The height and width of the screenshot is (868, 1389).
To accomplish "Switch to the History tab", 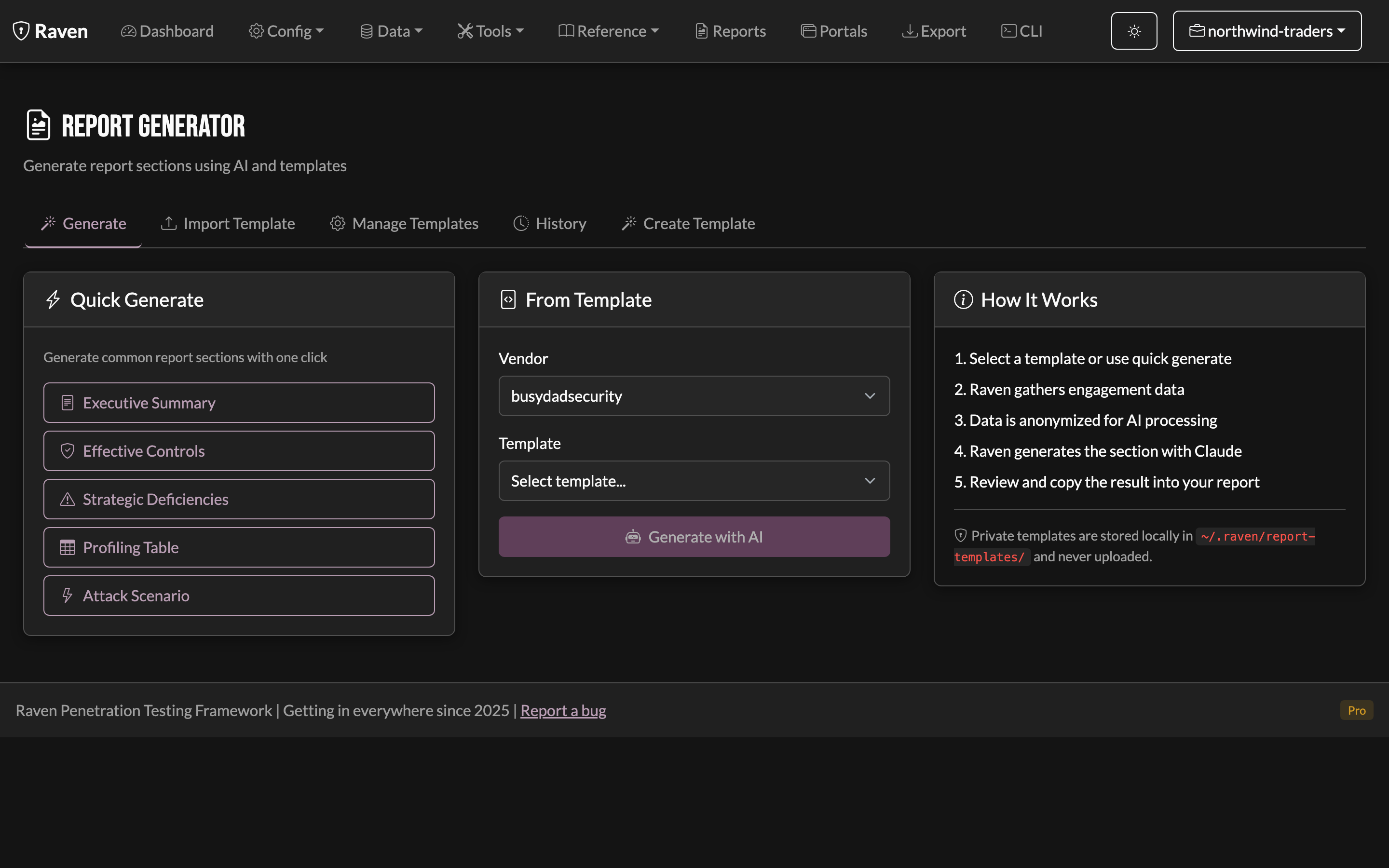I will [550, 223].
